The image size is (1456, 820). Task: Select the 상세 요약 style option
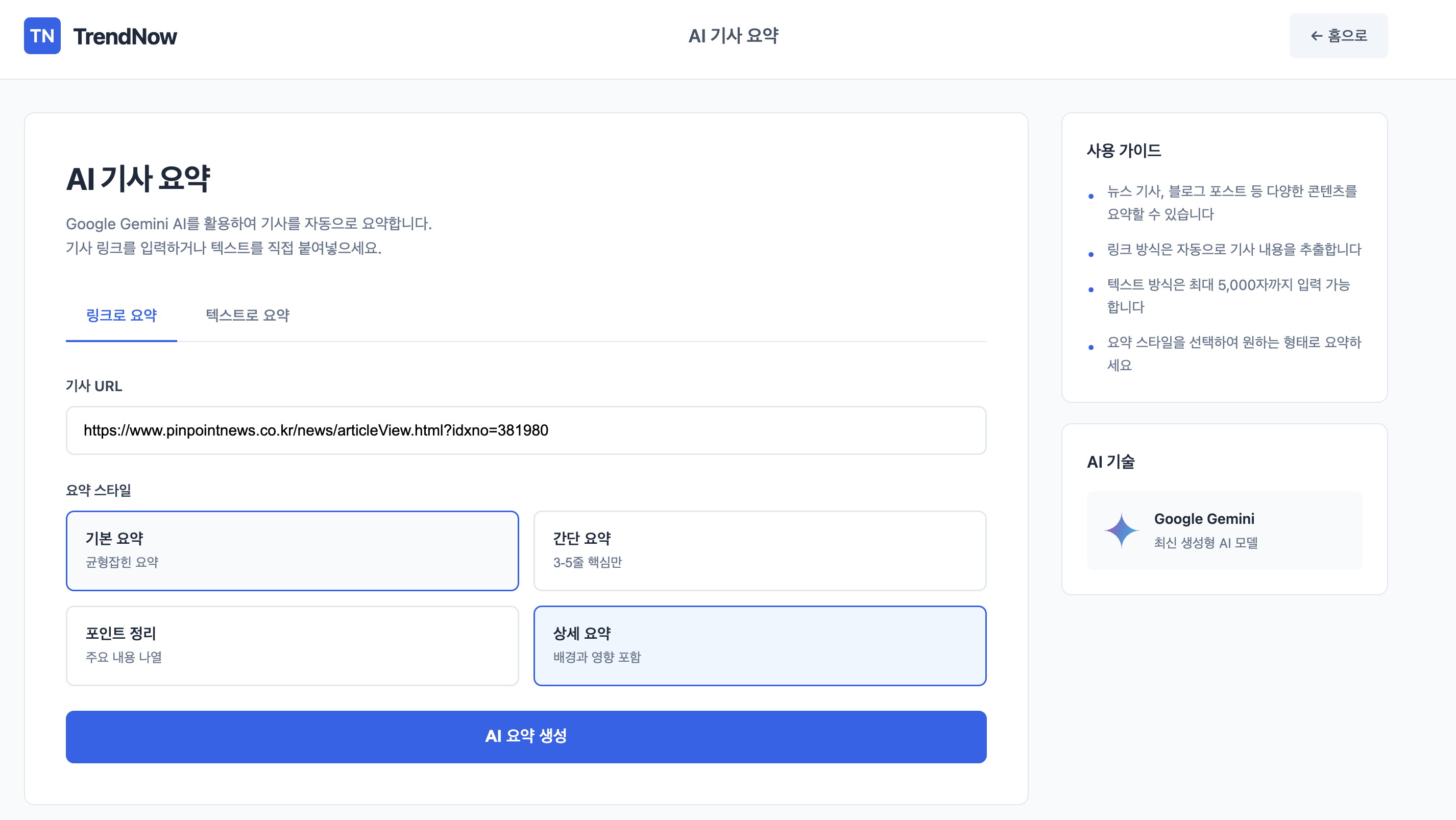760,645
